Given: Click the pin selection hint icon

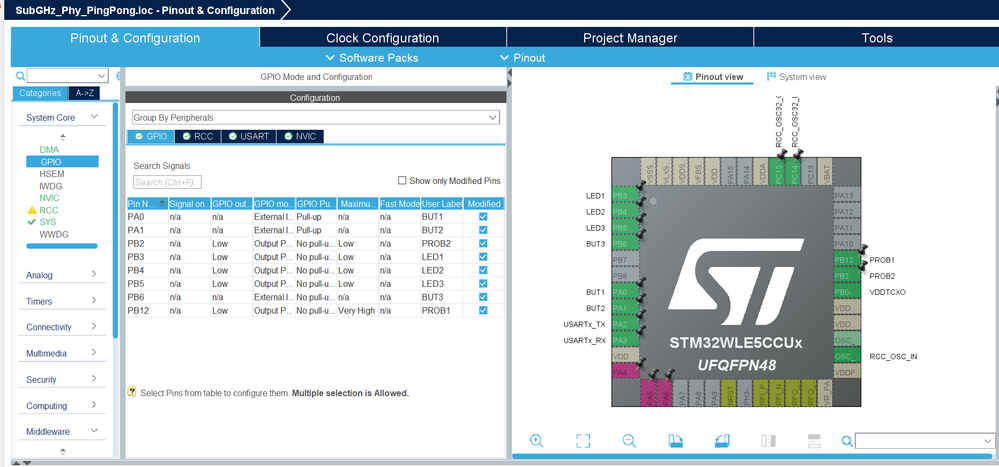Looking at the screenshot, I should [x=132, y=392].
